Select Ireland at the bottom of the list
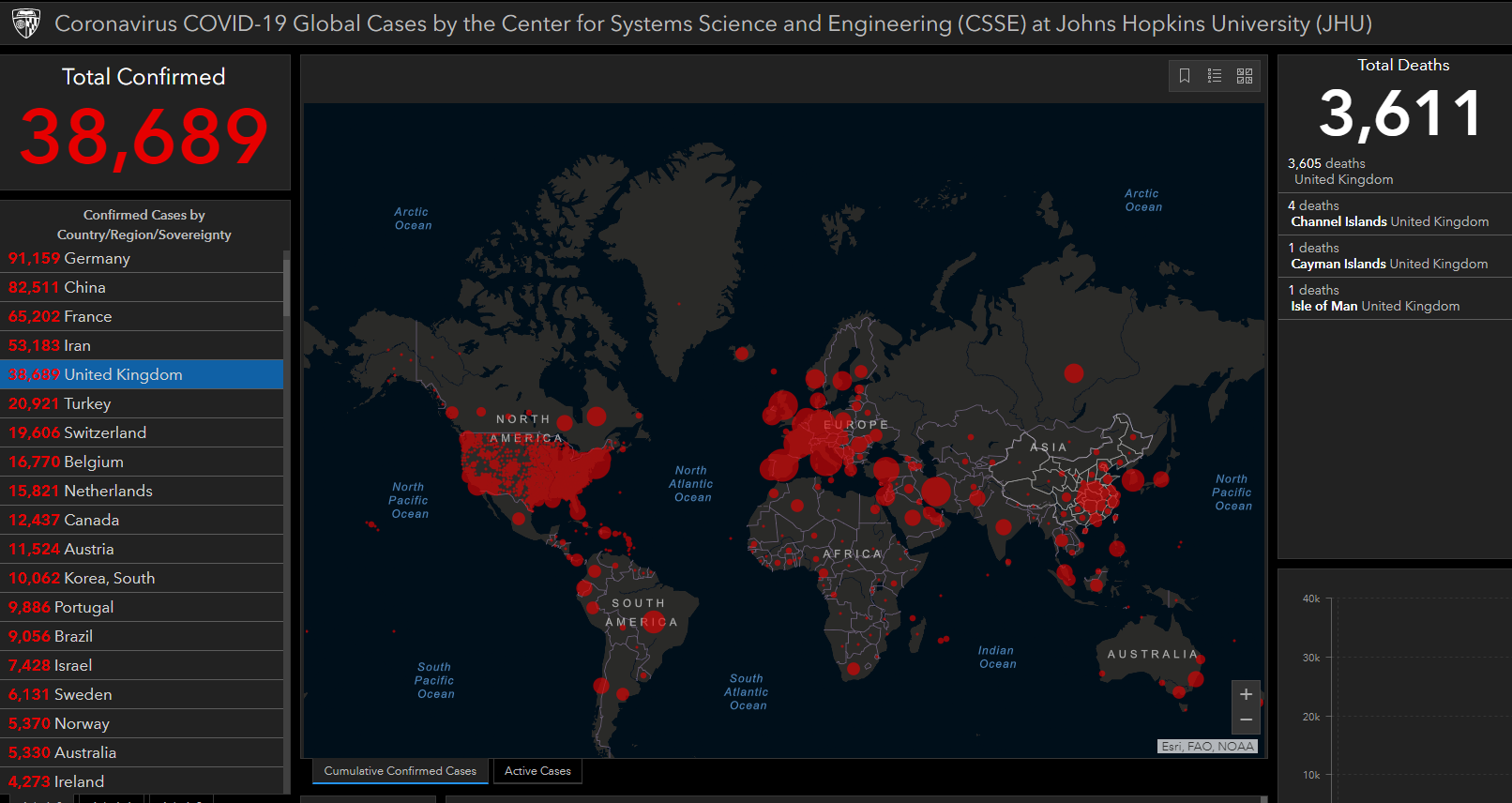 click(141, 781)
